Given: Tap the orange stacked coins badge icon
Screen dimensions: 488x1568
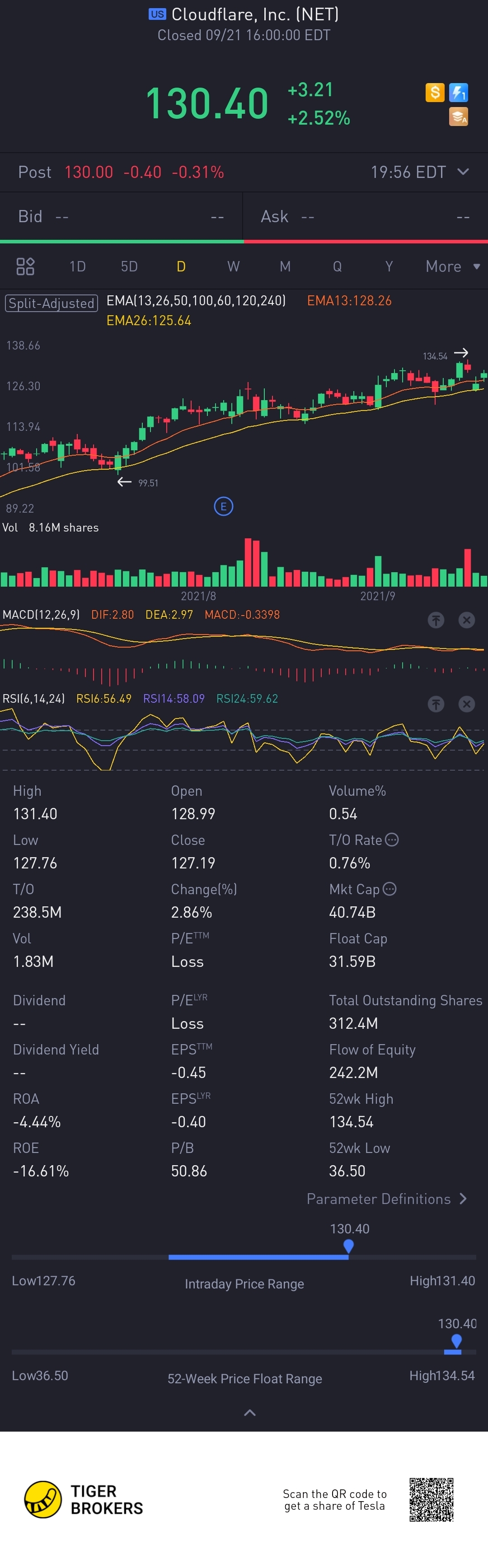Looking at the screenshot, I should (458, 116).
